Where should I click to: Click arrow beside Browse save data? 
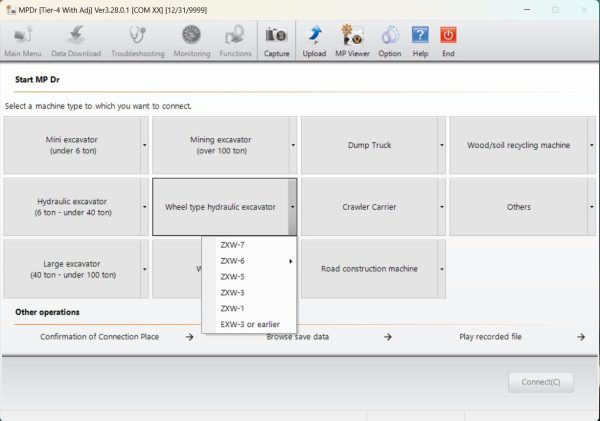point(388,337)
